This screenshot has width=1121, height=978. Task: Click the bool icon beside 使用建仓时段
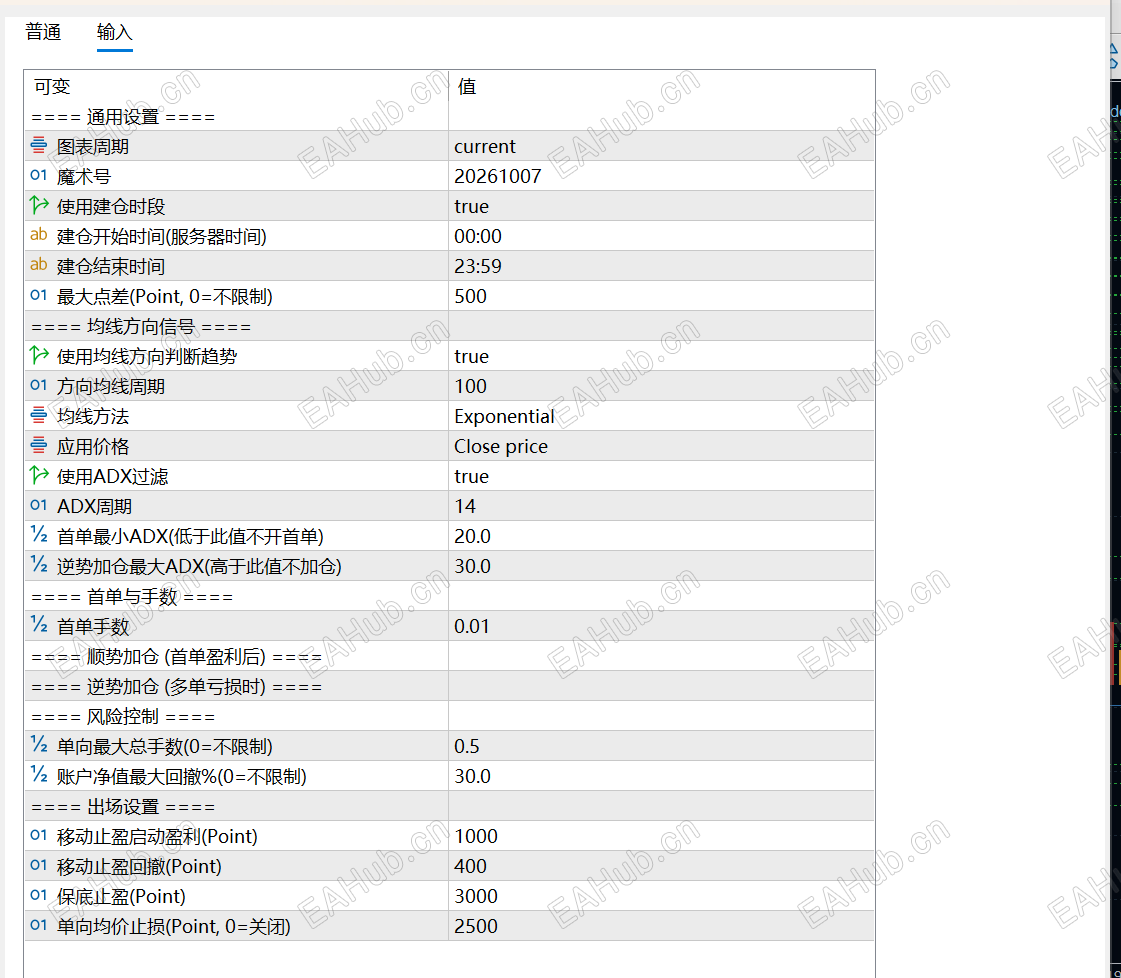click(39, 206)
